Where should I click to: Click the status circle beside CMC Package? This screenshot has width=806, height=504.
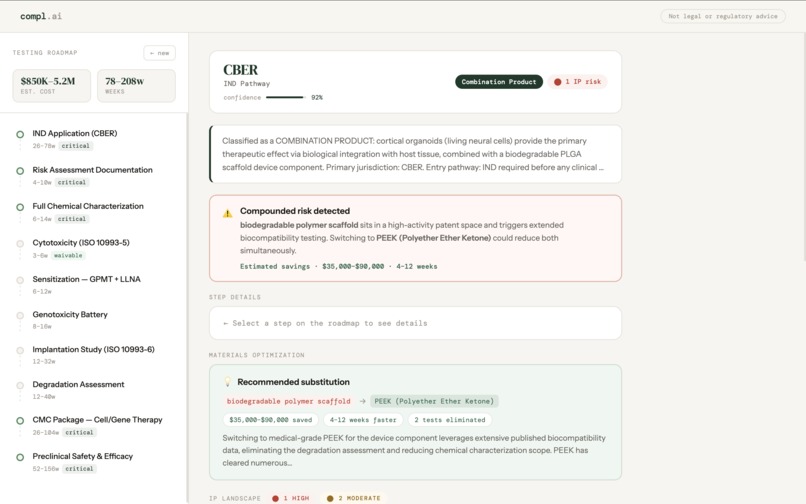coord(20,421)
